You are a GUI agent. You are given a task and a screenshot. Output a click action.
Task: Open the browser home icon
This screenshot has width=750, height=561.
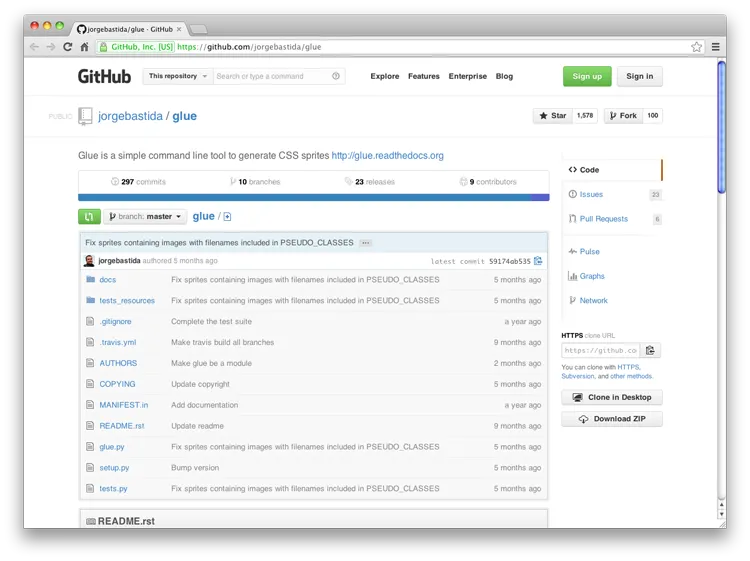(84, 47)
